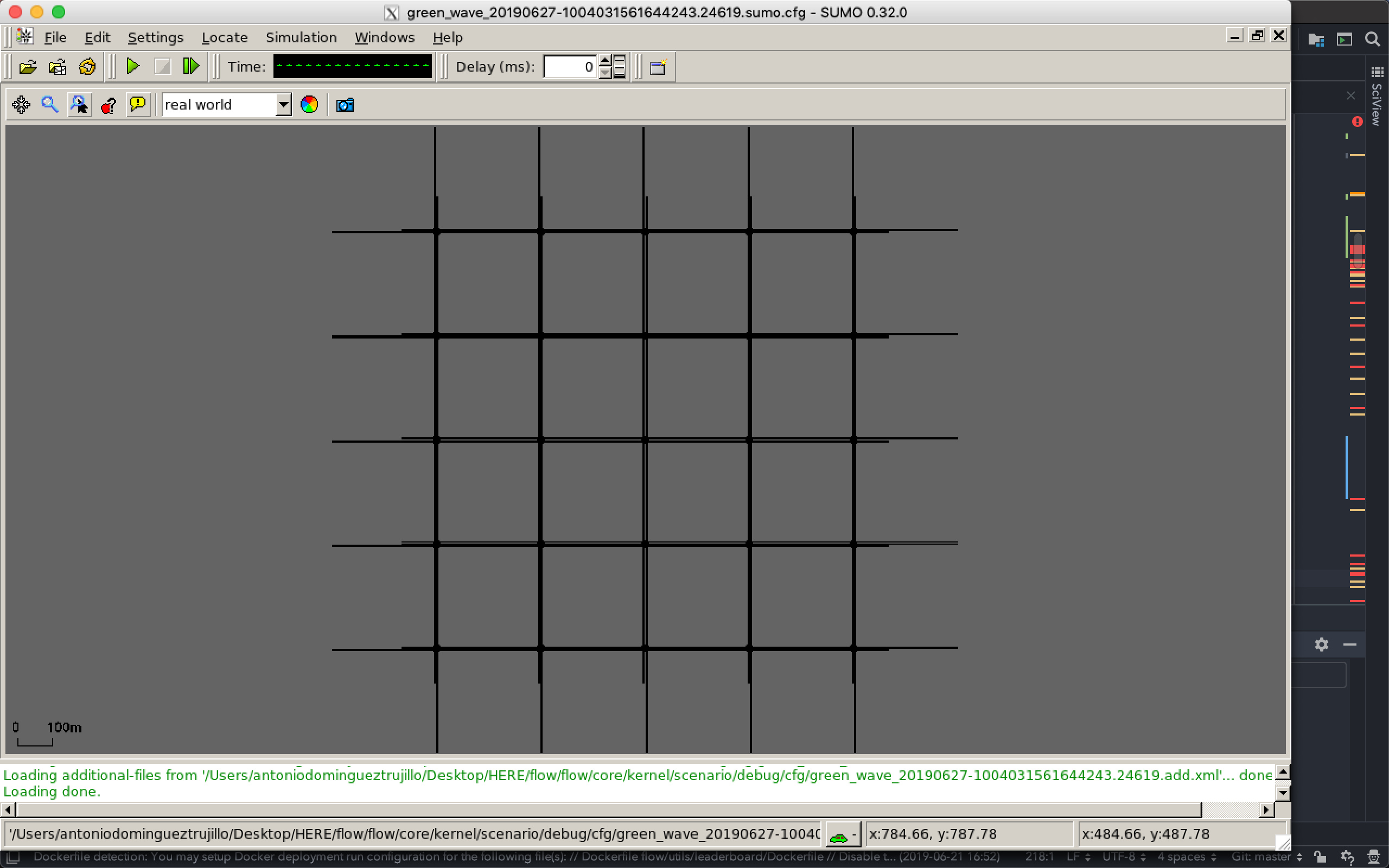Click the Delay (ms) input field

(x=569, y=67)
